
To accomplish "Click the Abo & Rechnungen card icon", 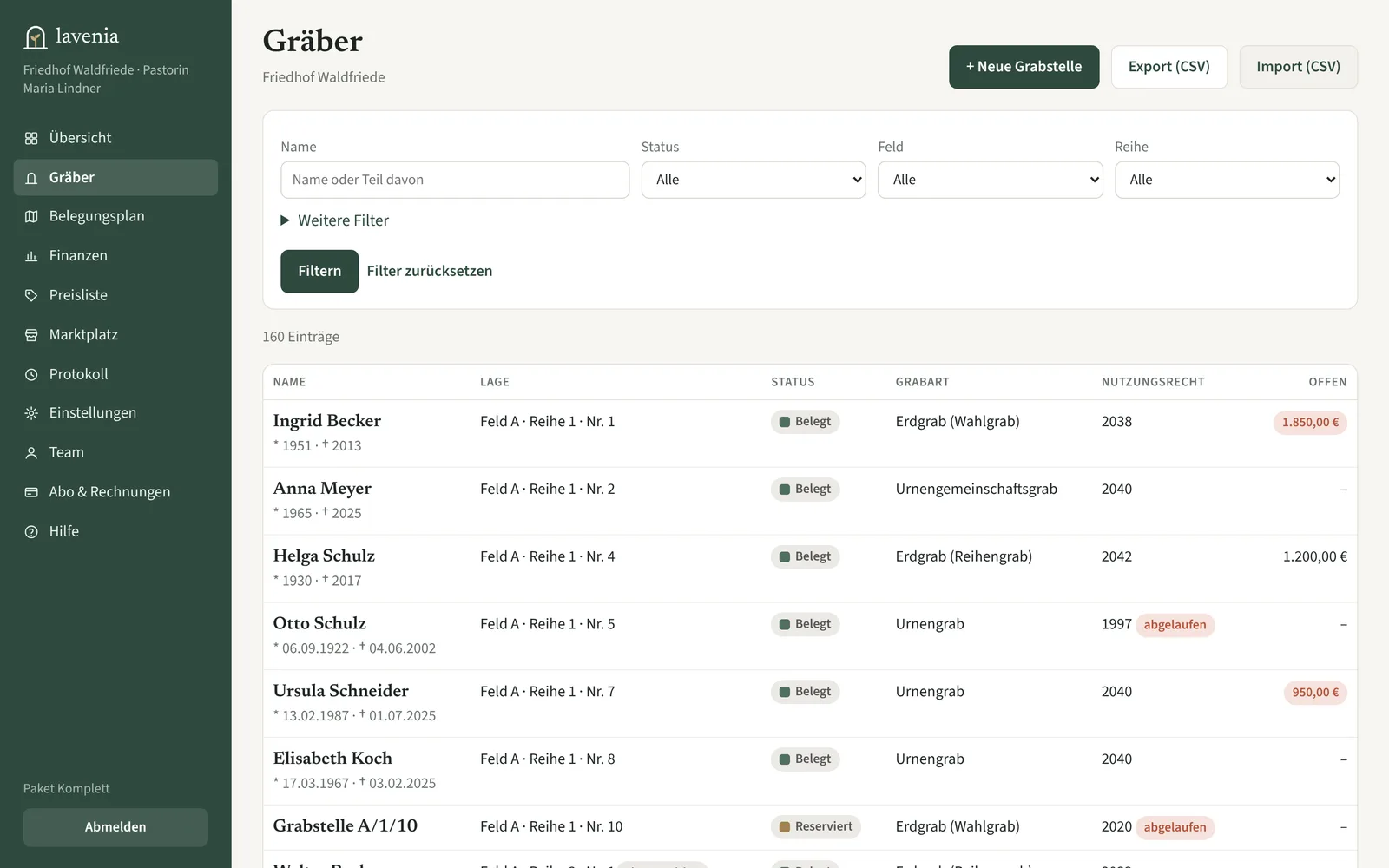I will pos(31,492).
